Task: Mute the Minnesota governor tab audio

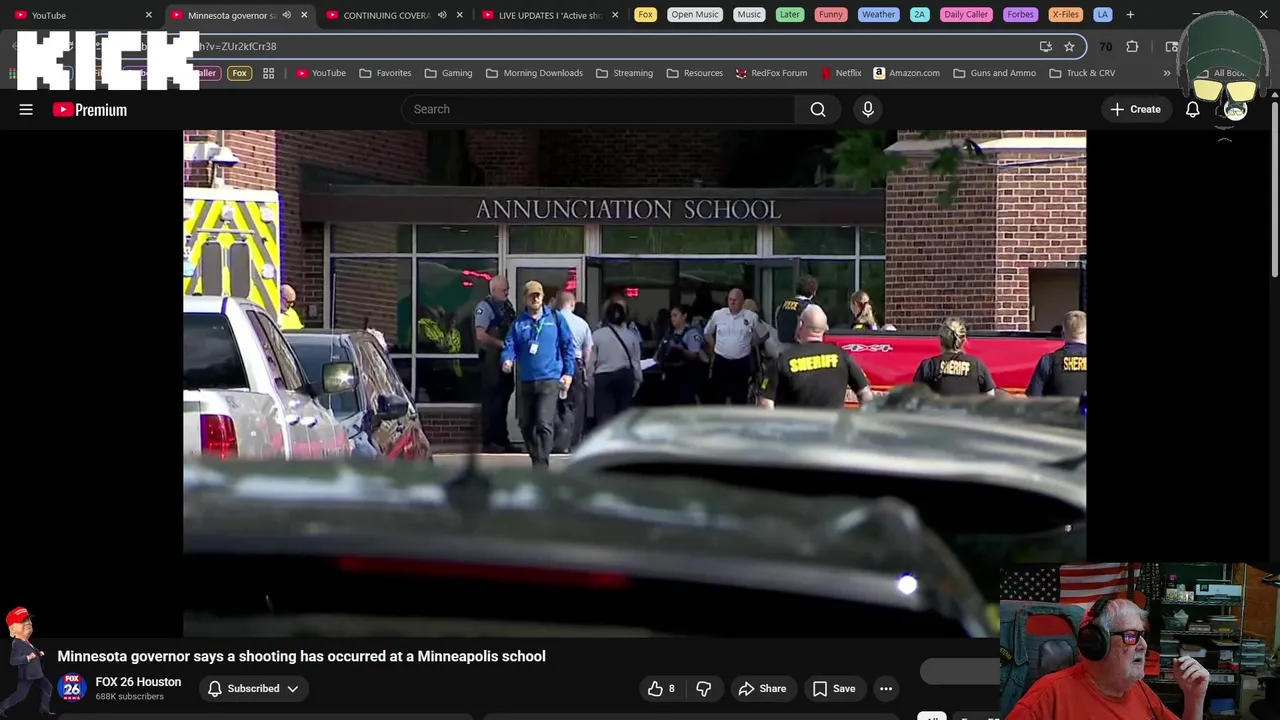Action: (x=286, y=15)
